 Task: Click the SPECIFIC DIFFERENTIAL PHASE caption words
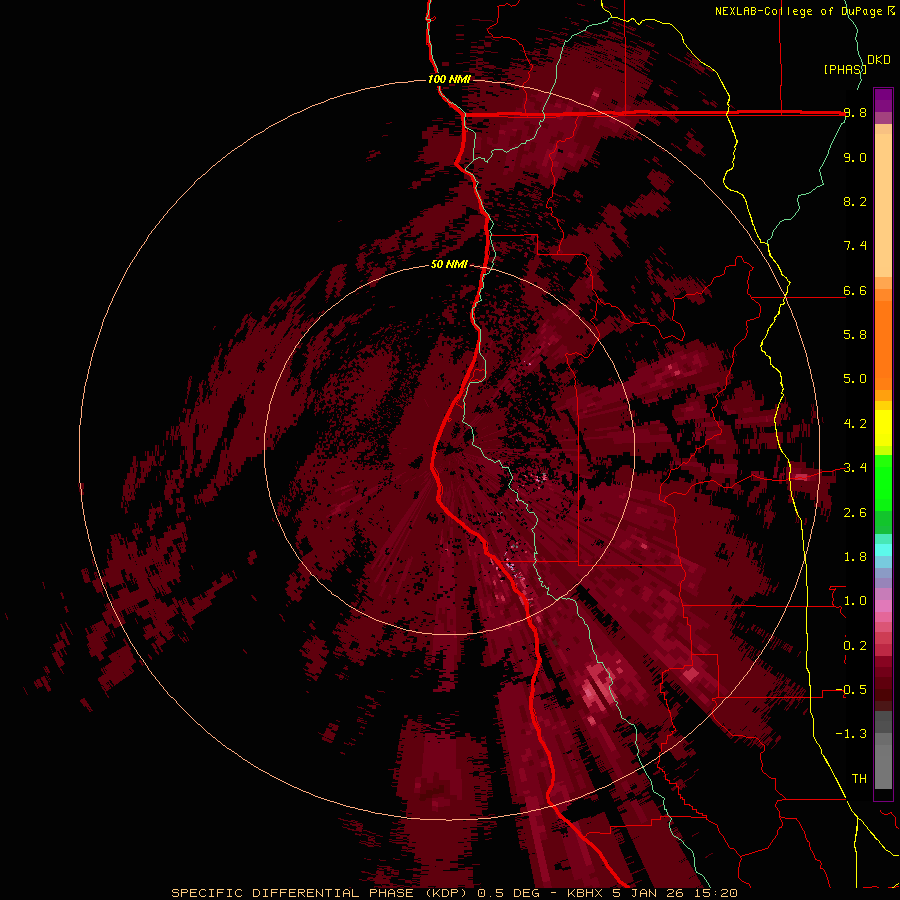[x=292, y=893]
